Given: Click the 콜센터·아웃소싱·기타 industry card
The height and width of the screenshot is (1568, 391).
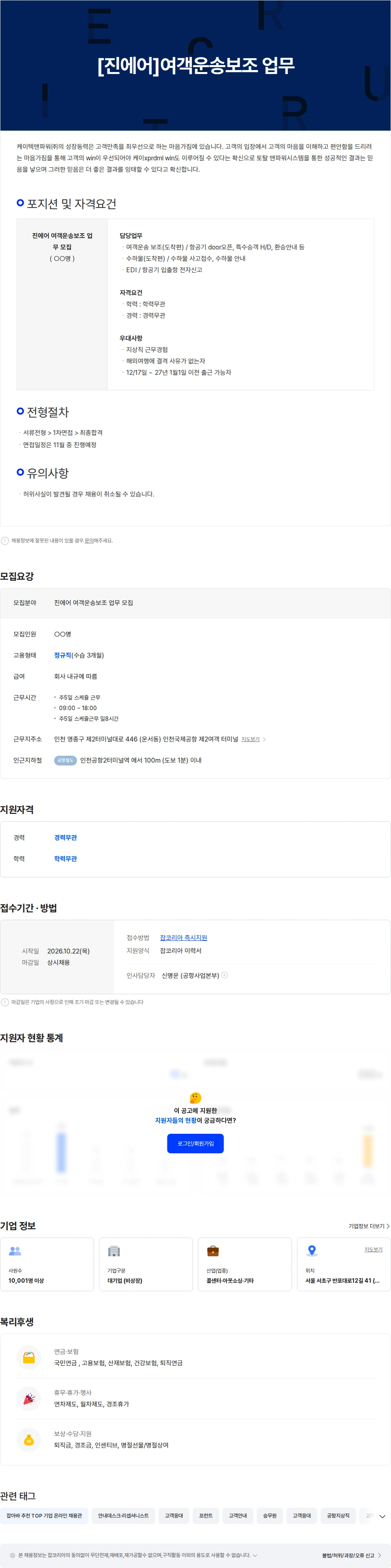Looking at the screenshot, I should point(245,1264).
